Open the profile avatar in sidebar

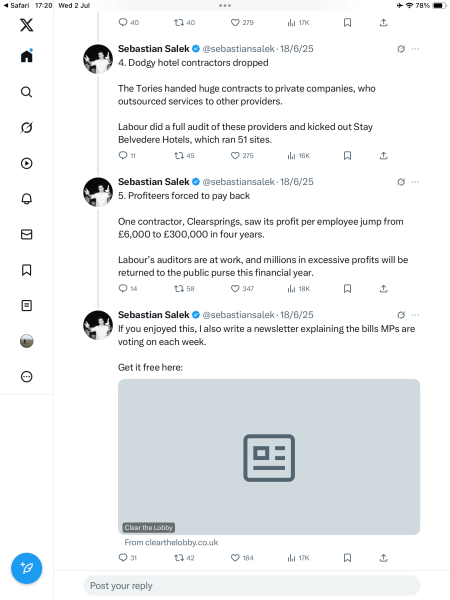26,341
